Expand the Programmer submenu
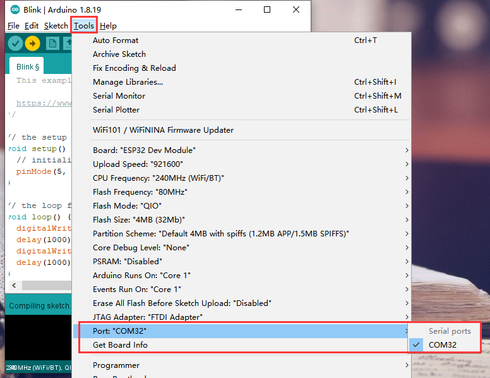490x378 pixels. click(x=241, y=365)
